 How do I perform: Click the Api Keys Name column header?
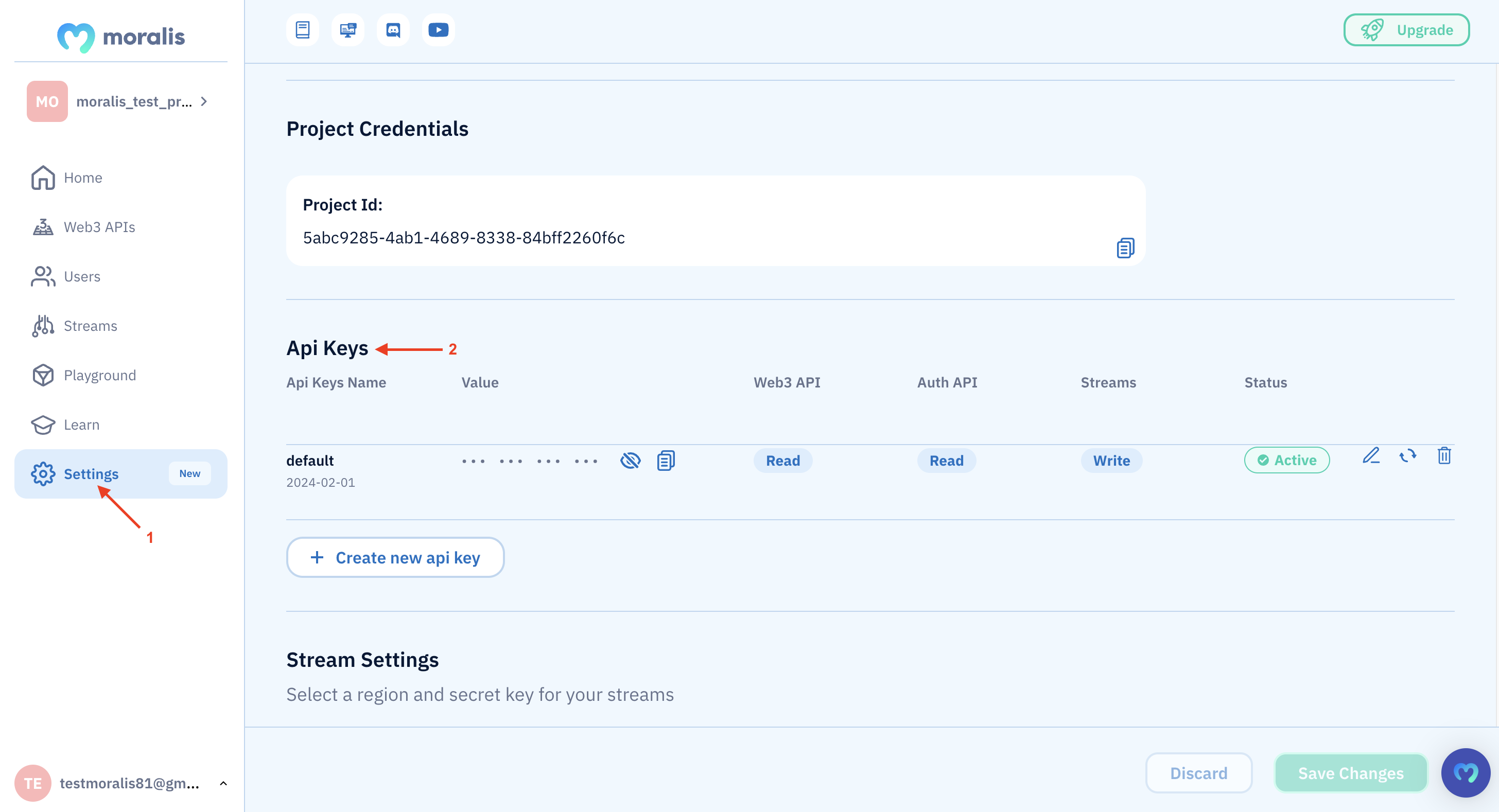click(336, 383)
